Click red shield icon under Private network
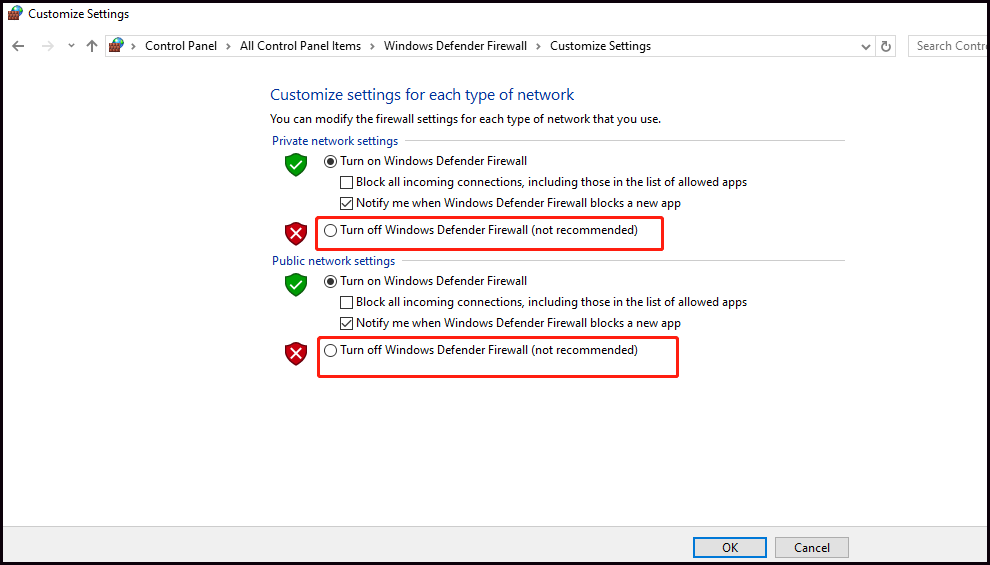 pyautogui.click(x=295, y=234)
